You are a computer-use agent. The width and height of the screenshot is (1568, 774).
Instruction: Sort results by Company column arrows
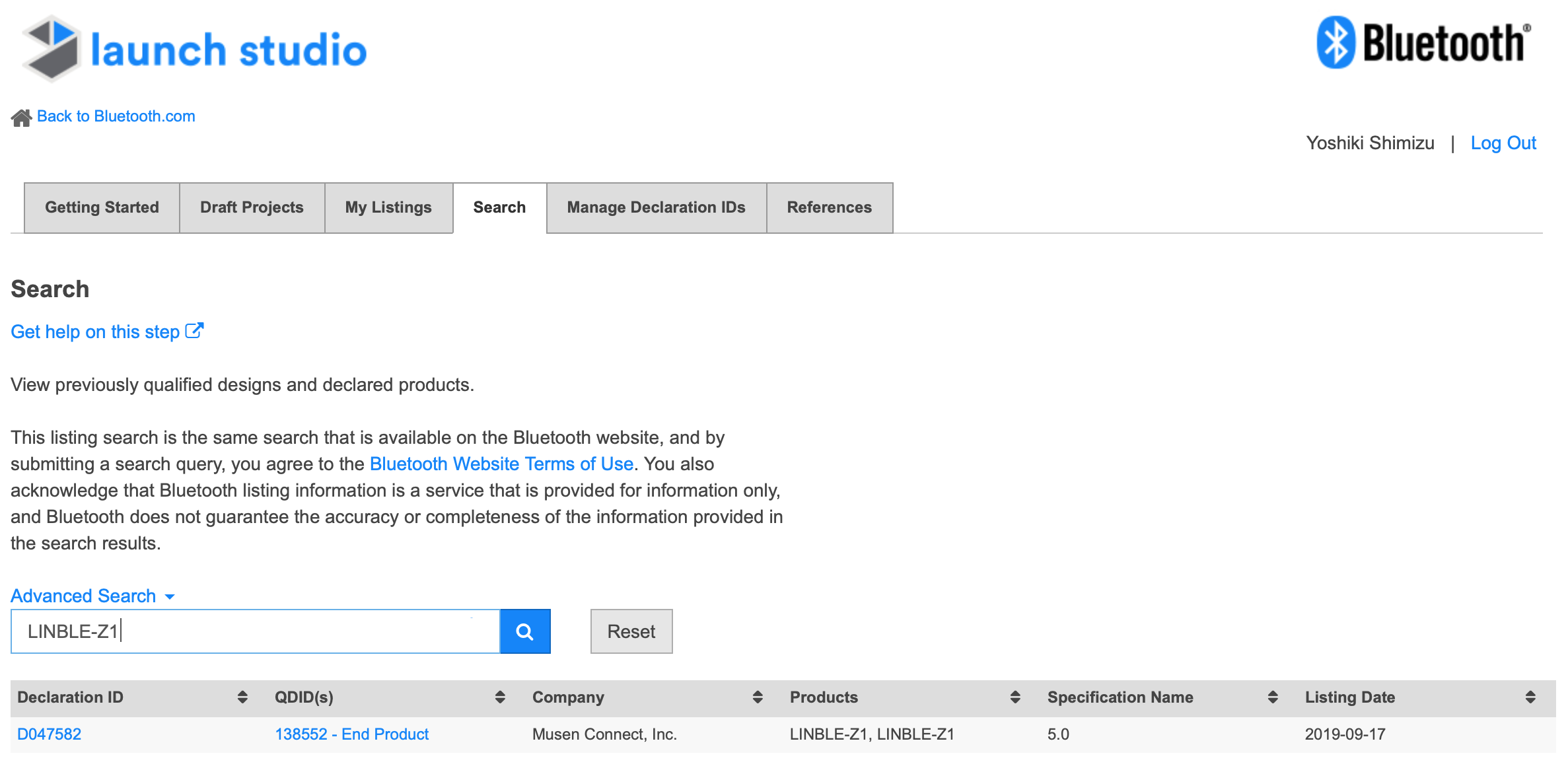click(758, 697)
